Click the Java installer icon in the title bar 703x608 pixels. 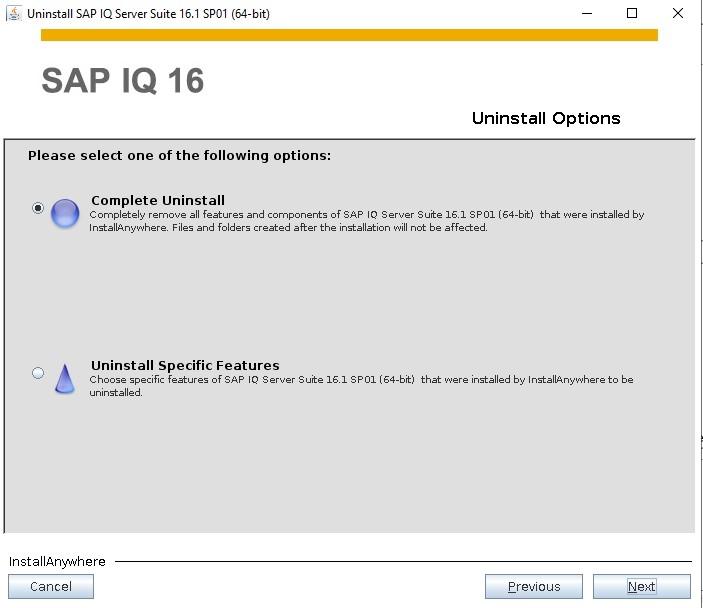tap(14, 13)
